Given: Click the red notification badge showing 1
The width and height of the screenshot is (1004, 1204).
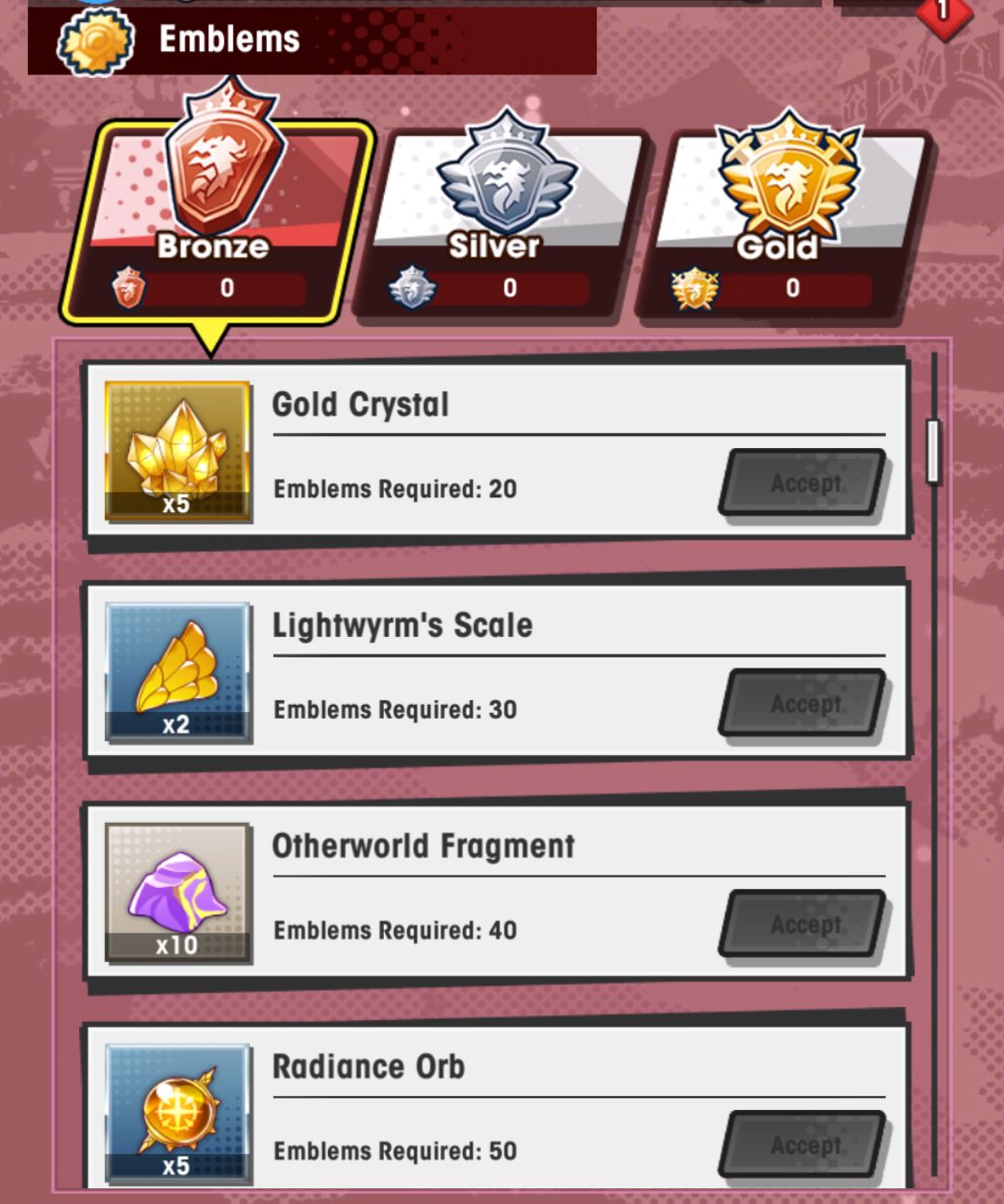Looking at the screenshot, I should [945, 14].
